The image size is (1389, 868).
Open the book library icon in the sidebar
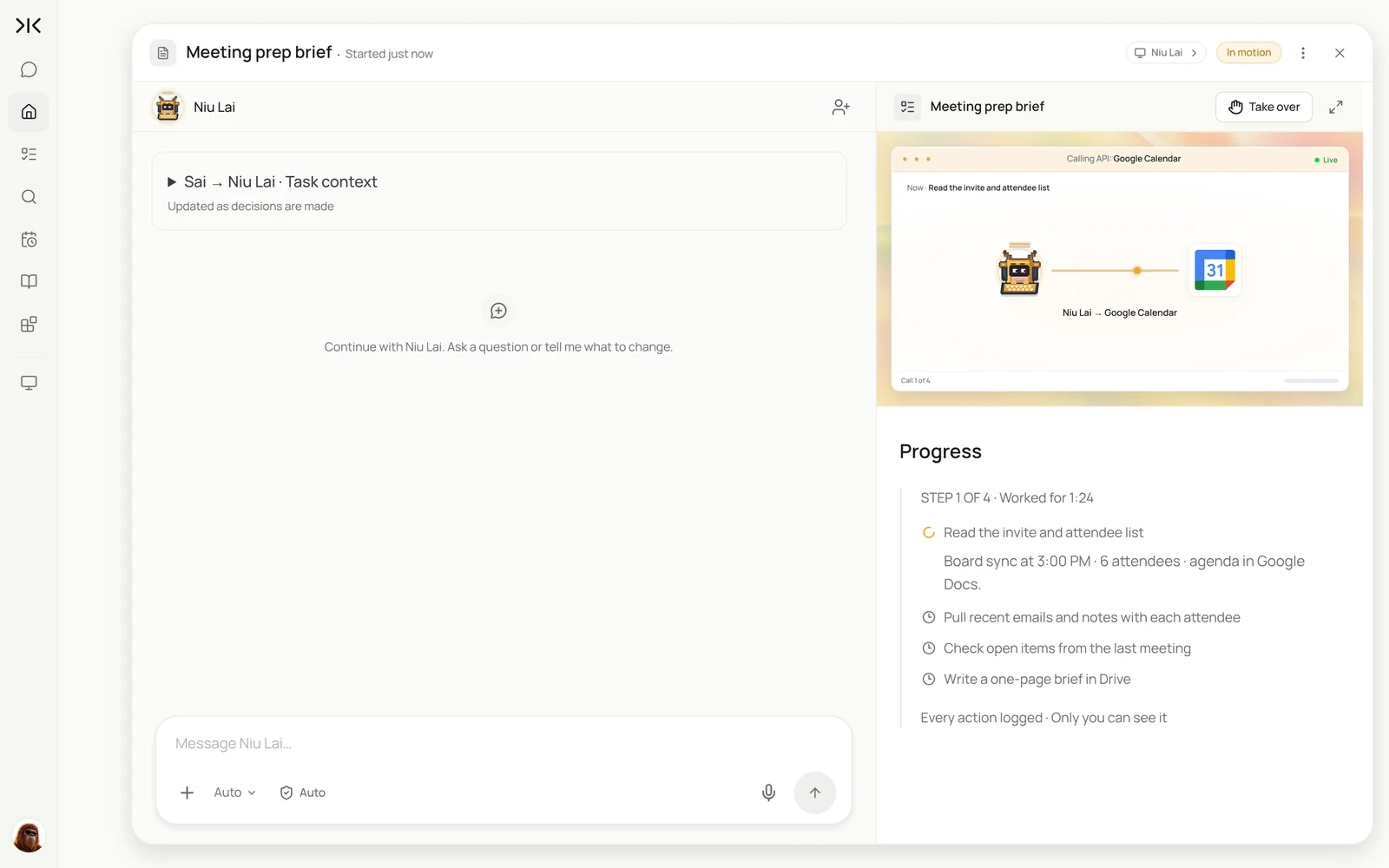(29, 281)
